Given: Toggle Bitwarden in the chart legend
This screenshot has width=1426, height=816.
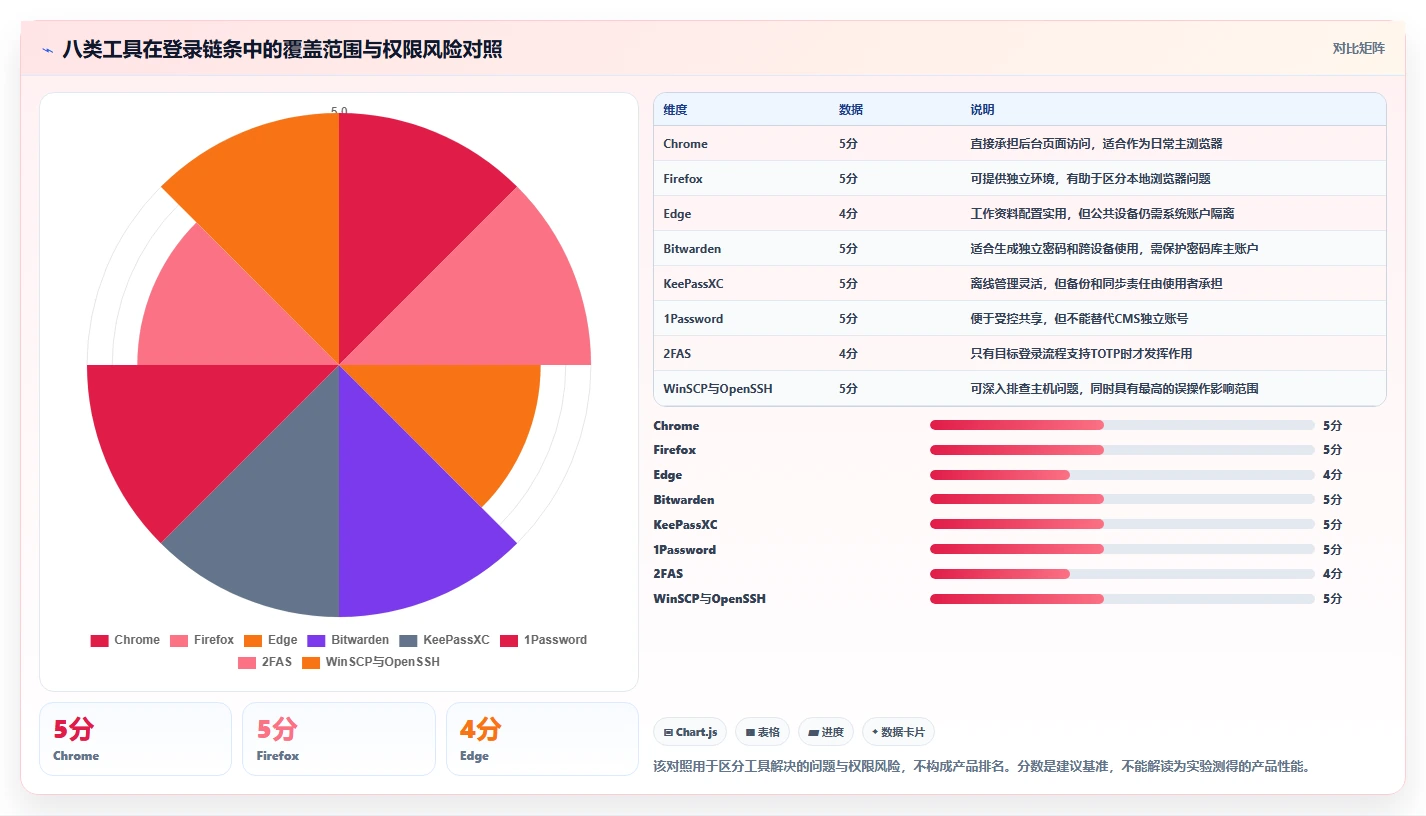Looking at the screenshot, I should pyautogui.click(x=348, y=640).
